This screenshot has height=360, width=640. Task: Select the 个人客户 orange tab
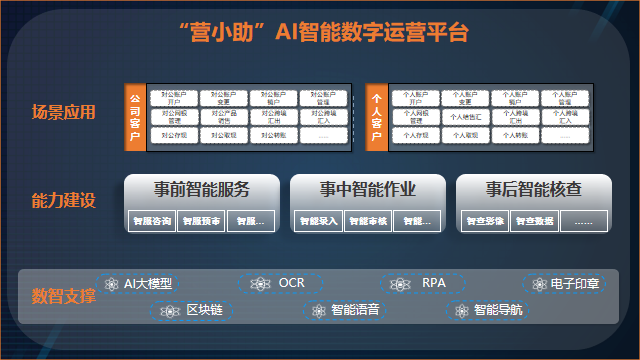377,118
